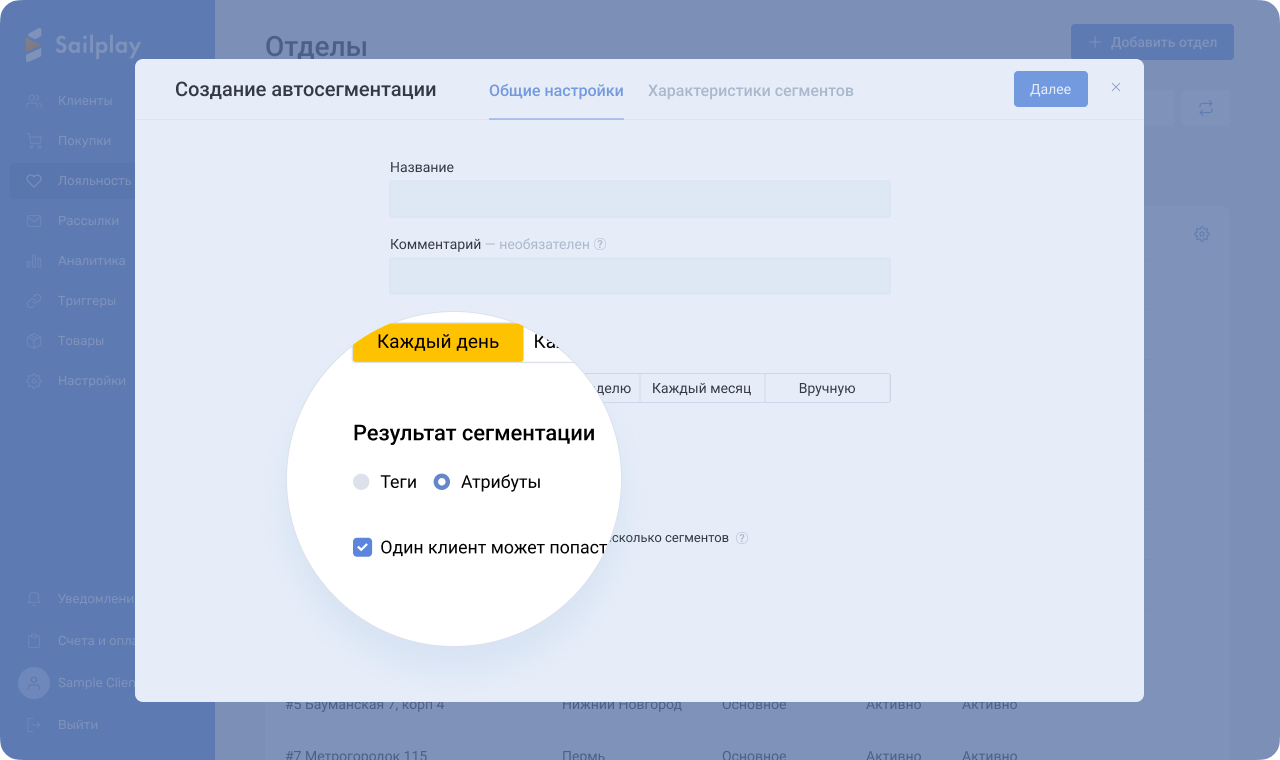Viewport: 1280px width, 760px height.
Task: Toggle the Один клиент может попасть checkbox
Action: pos(363,548)
